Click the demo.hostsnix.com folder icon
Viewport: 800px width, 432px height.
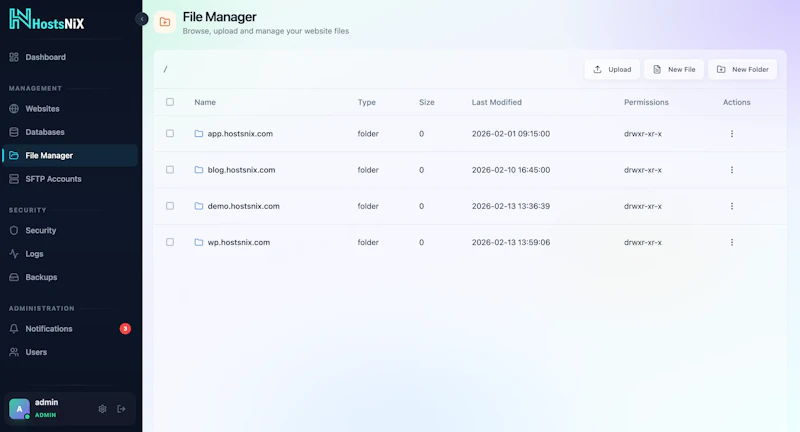(199, 206)
